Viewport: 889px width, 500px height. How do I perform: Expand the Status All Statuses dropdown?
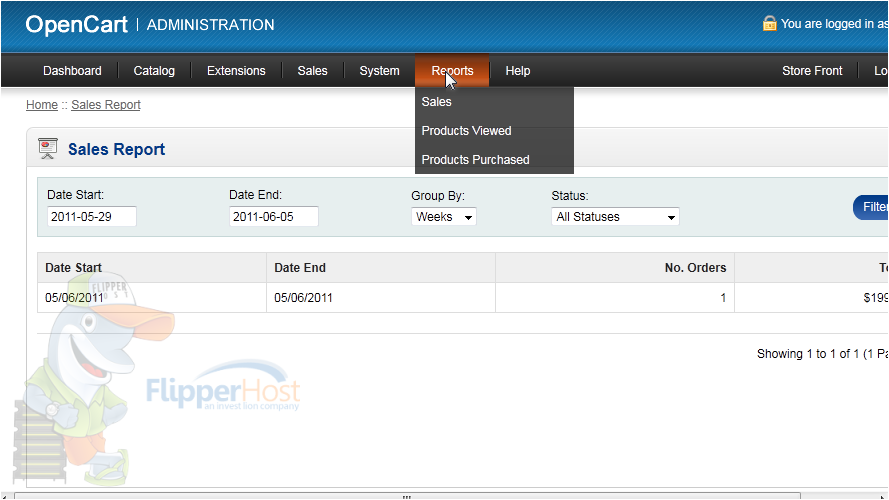point(615,217)
